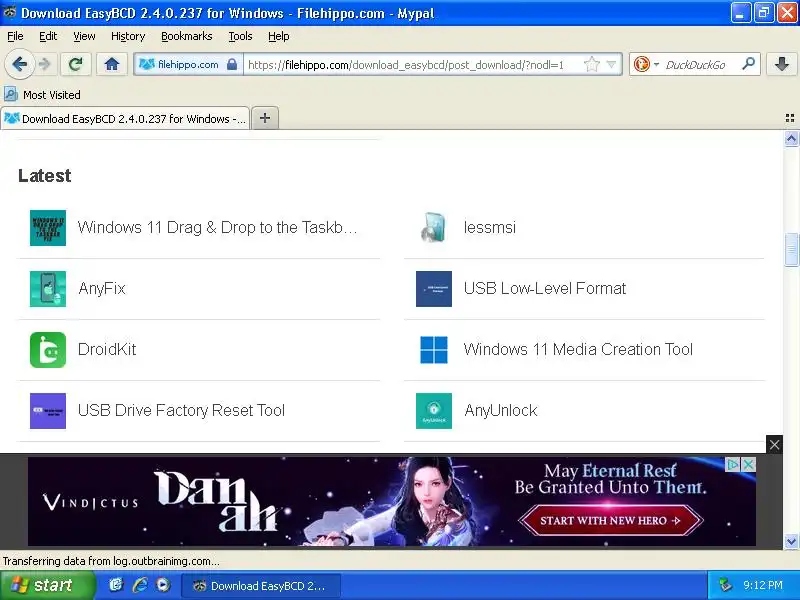Open the downloads arrow button

(781, 64)
